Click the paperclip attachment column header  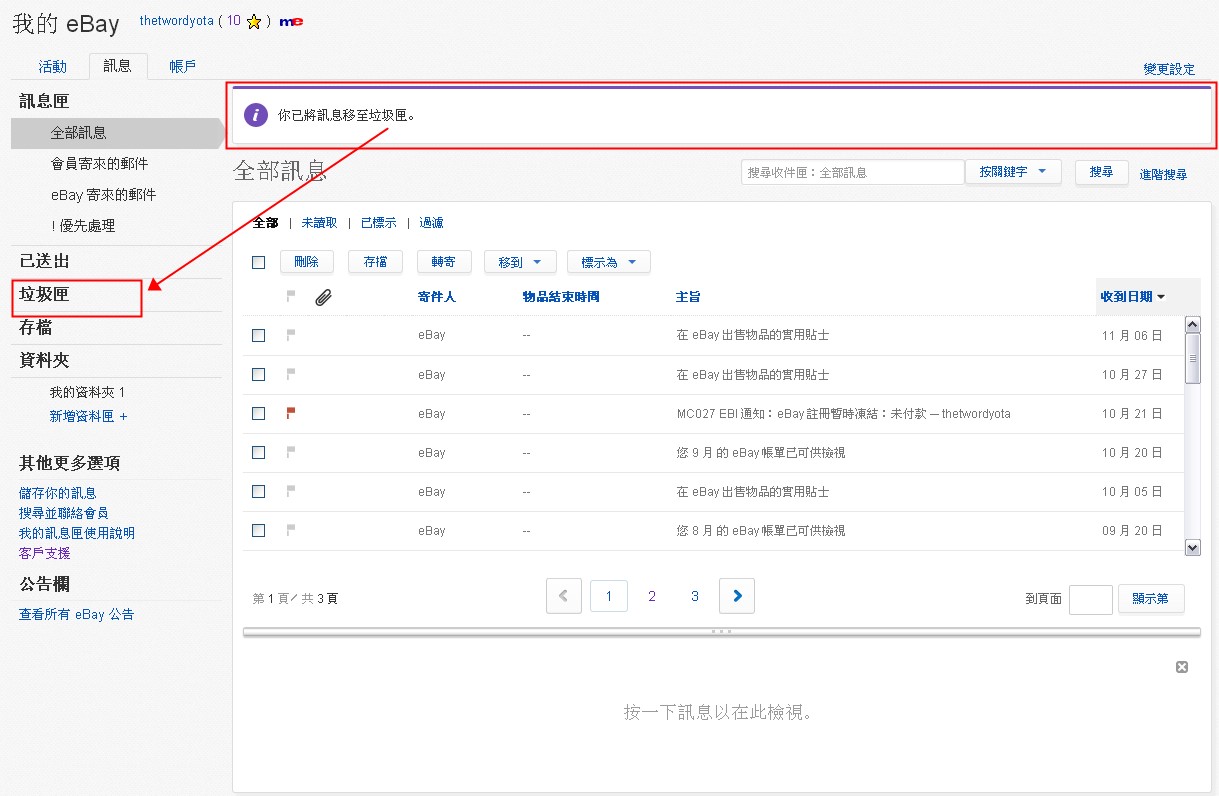pyautogui.click(x=322, y=296)
